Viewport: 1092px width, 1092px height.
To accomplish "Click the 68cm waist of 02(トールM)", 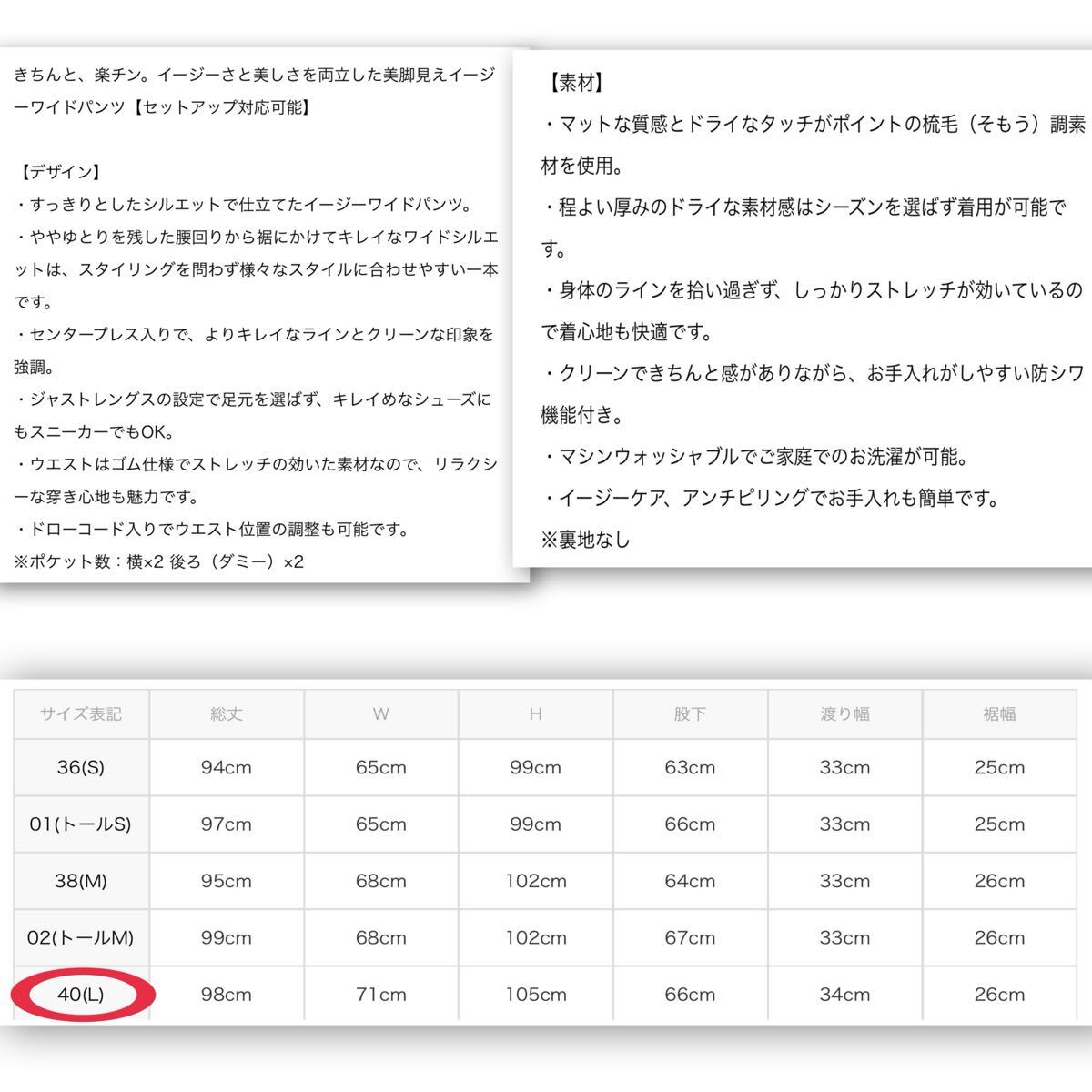I will tap(381, 937).
